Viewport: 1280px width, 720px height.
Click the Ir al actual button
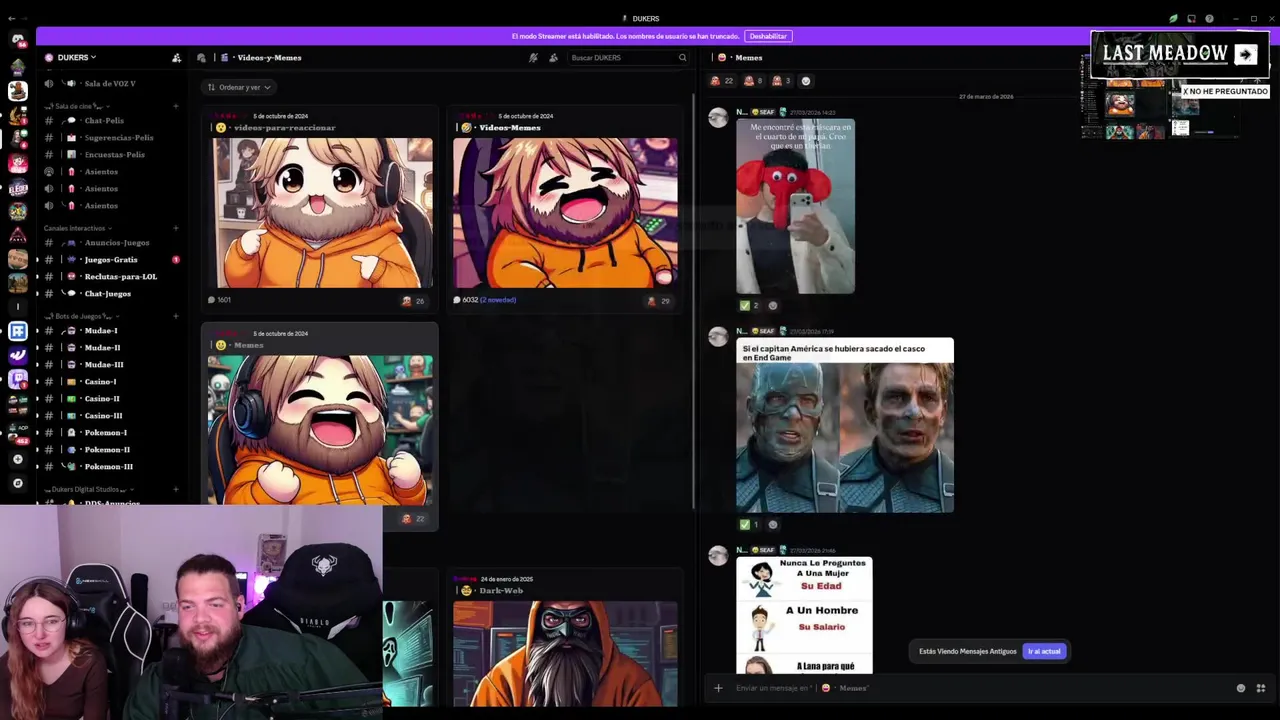click(1044, 651)
